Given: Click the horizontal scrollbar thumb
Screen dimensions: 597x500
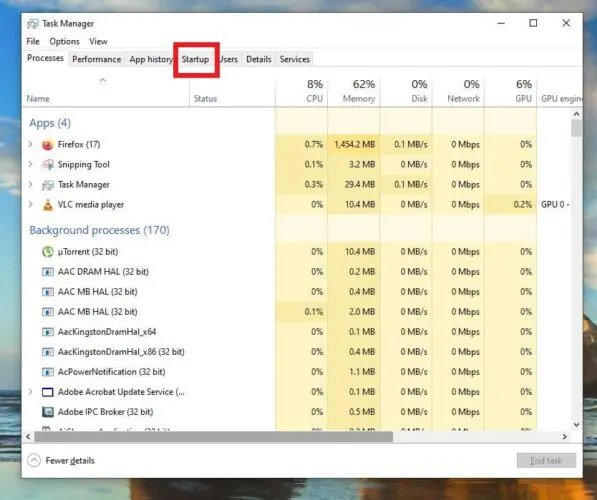Looking at the screenshot, I should click(x=214, y=437).
